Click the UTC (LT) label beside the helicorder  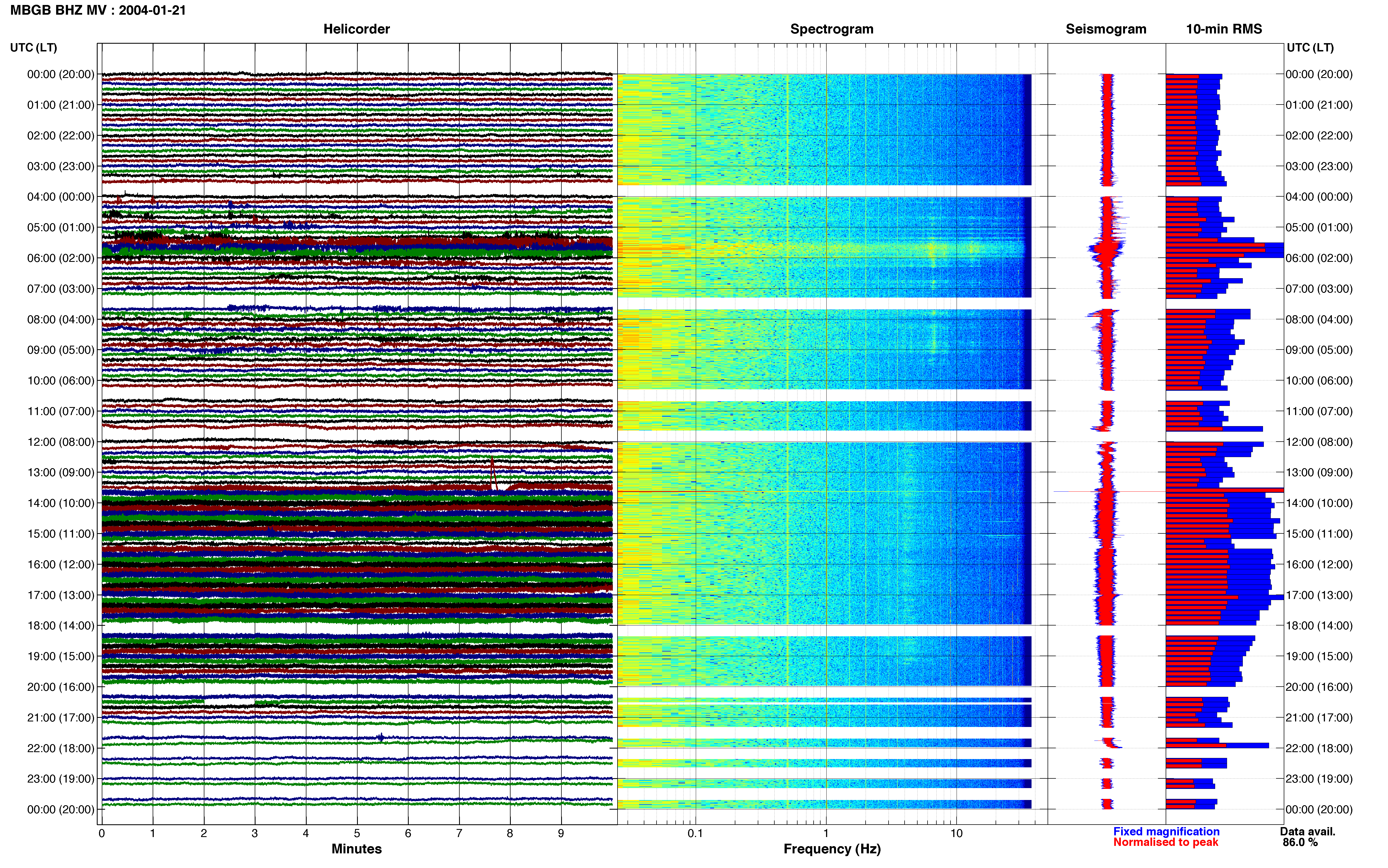[x=34, y=48]
